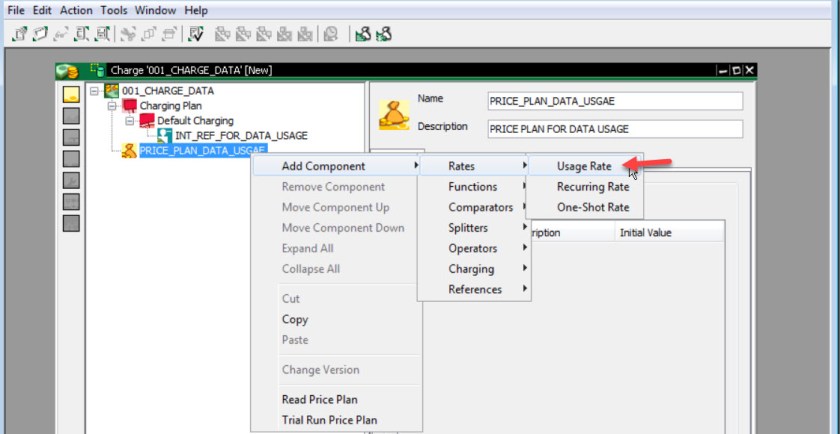Screen dimensions: 840x434
Task: Collapse the Default Charging tree node
Action: [x=130, y=121]
